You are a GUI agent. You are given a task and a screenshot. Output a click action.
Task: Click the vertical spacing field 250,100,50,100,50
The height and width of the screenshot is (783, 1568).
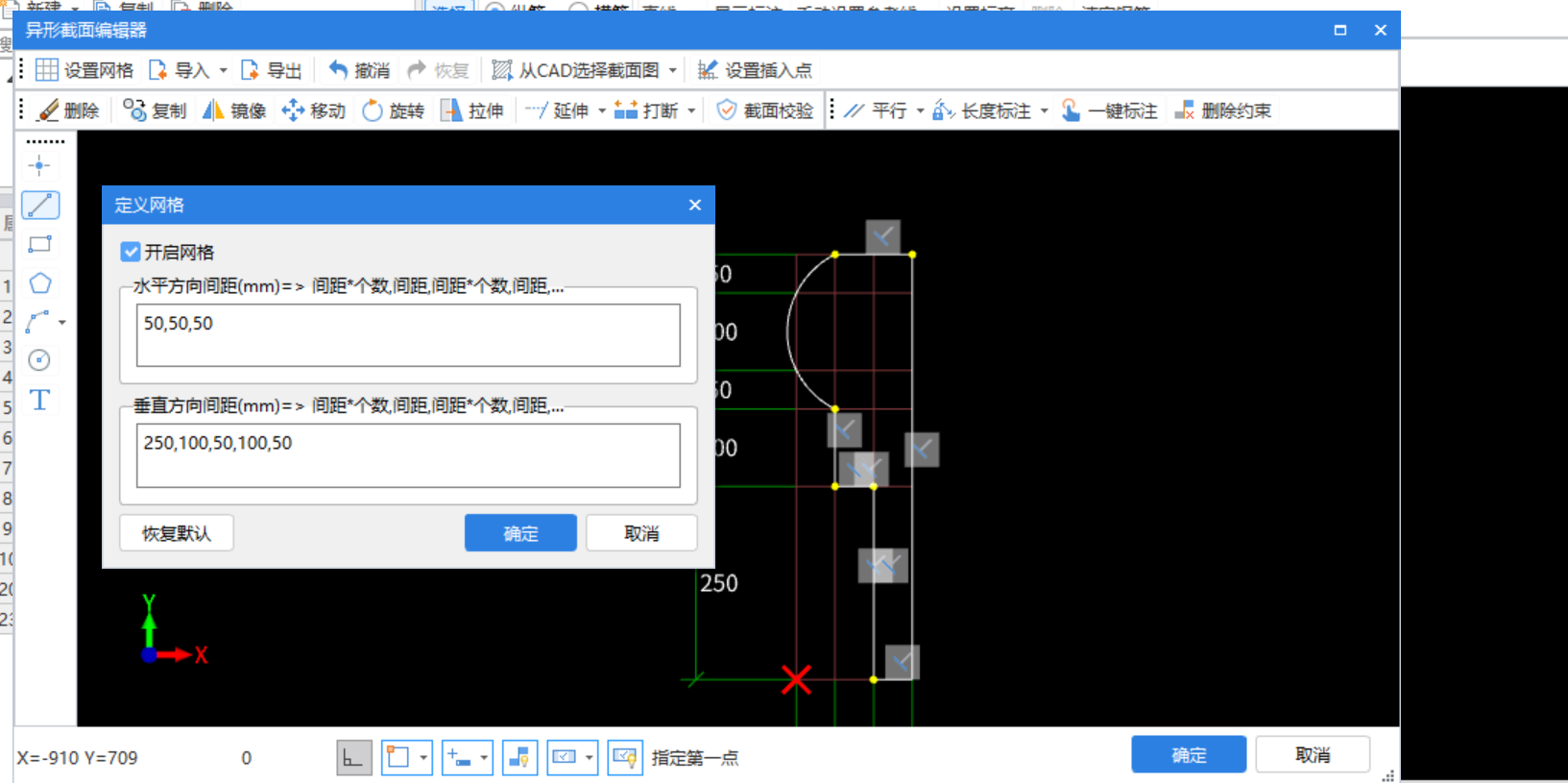(x=408, y=455)
